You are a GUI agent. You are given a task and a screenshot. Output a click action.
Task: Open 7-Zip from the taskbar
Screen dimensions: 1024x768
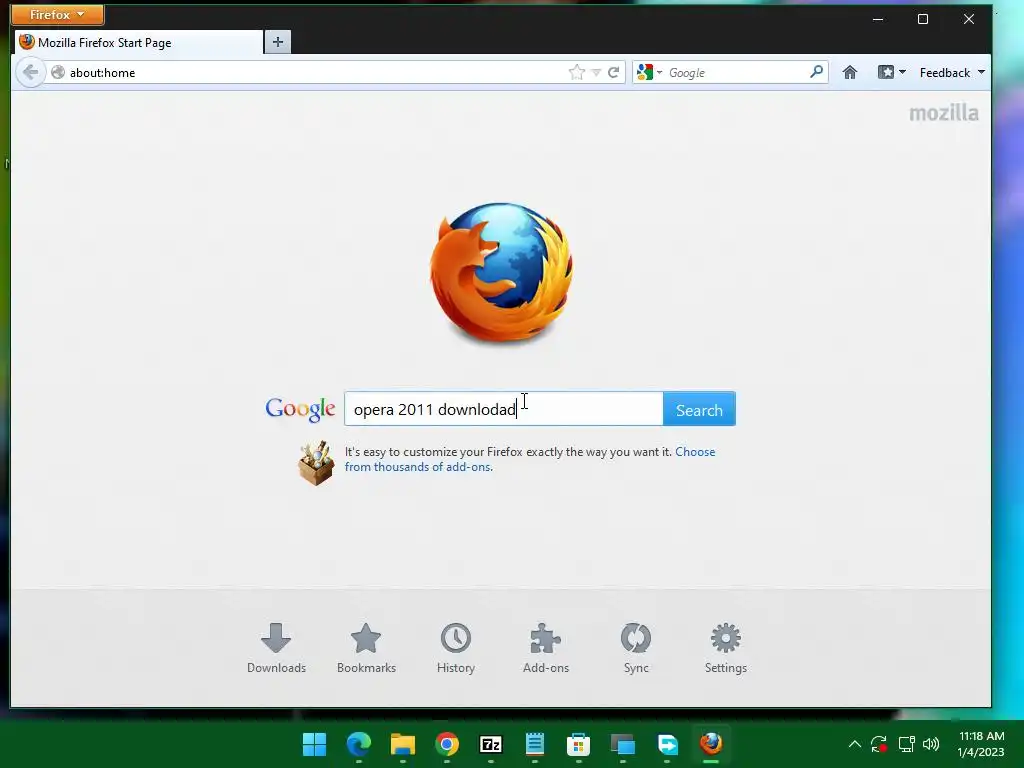point(490,744)
